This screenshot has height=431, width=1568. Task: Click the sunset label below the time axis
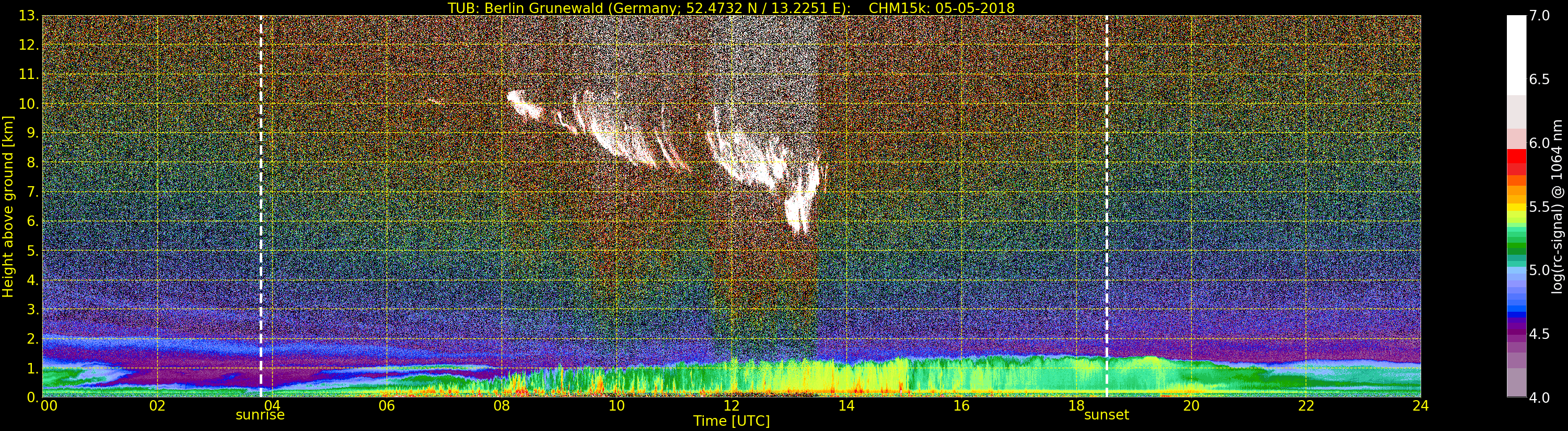tap(1106, 415)
